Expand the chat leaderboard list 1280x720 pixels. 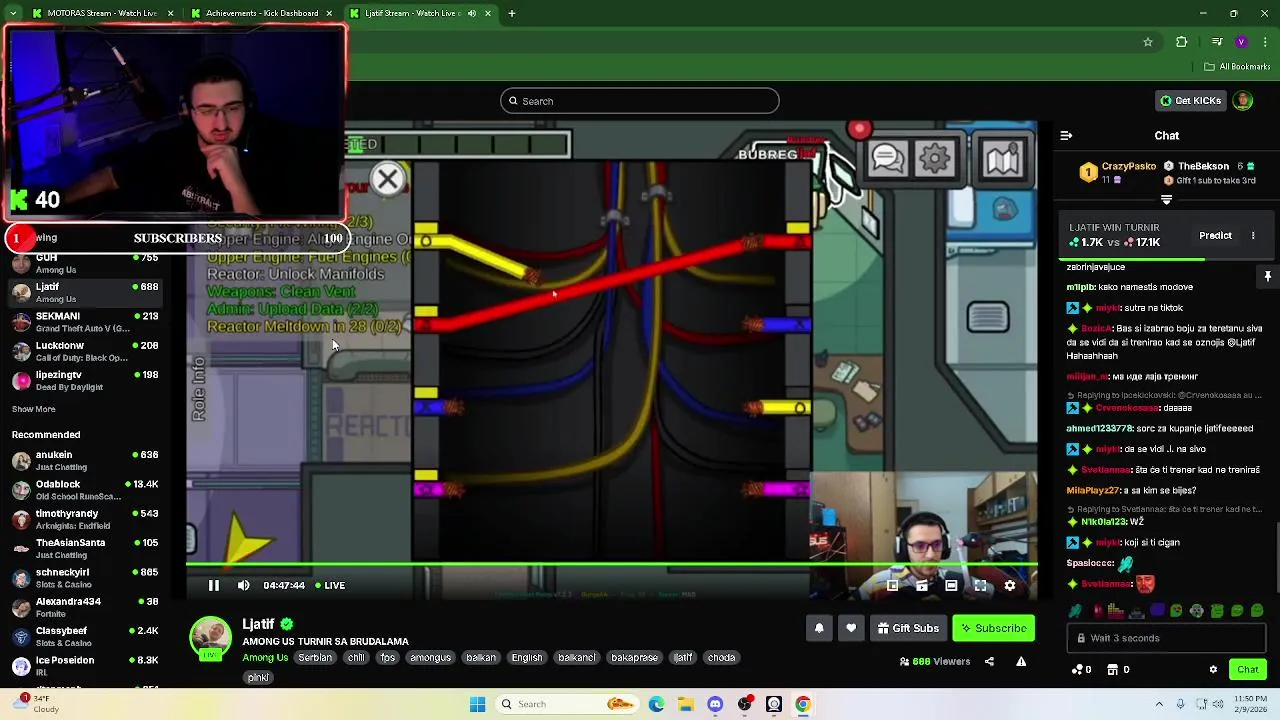click(1166, 199)
